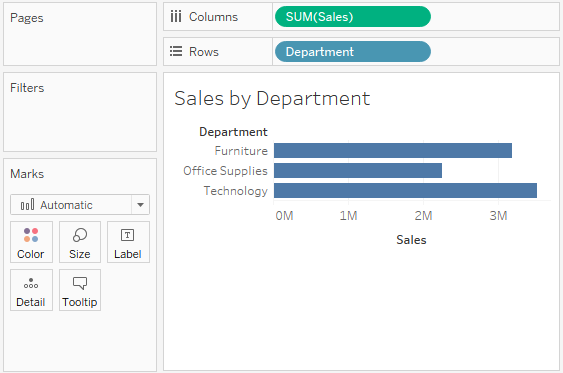Click the Label marks card icon
563x373 pixels.
pos(127,235)
